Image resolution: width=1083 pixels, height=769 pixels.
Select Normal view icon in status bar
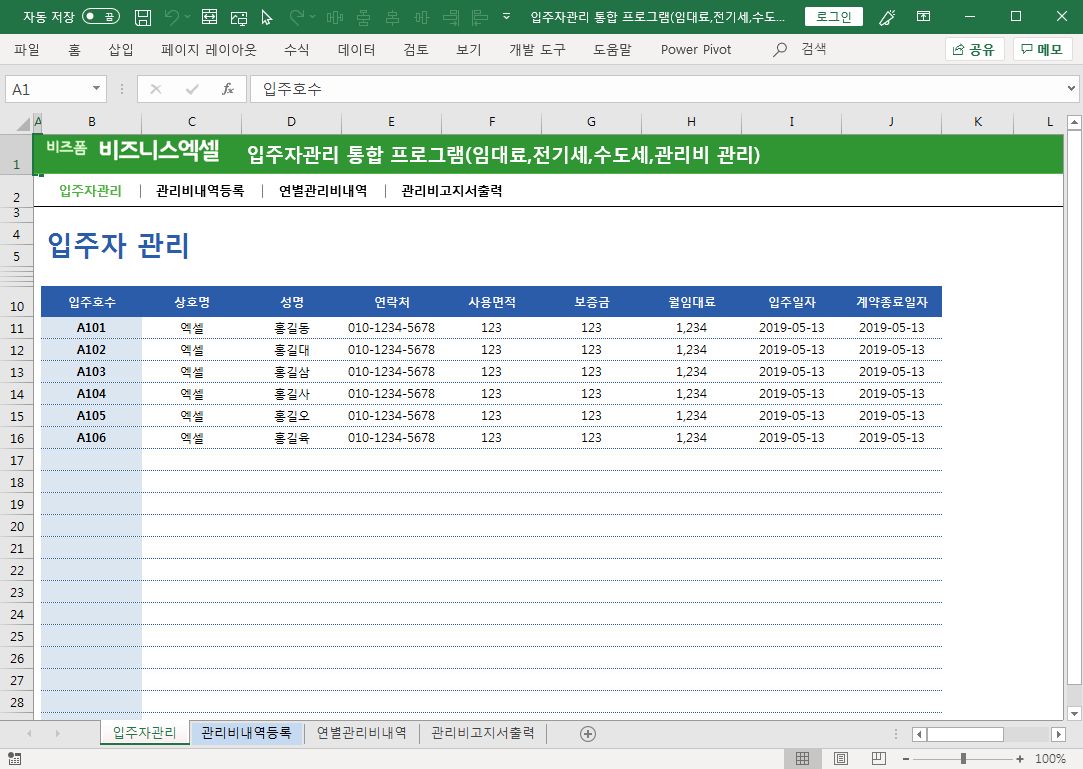point(802,759)
